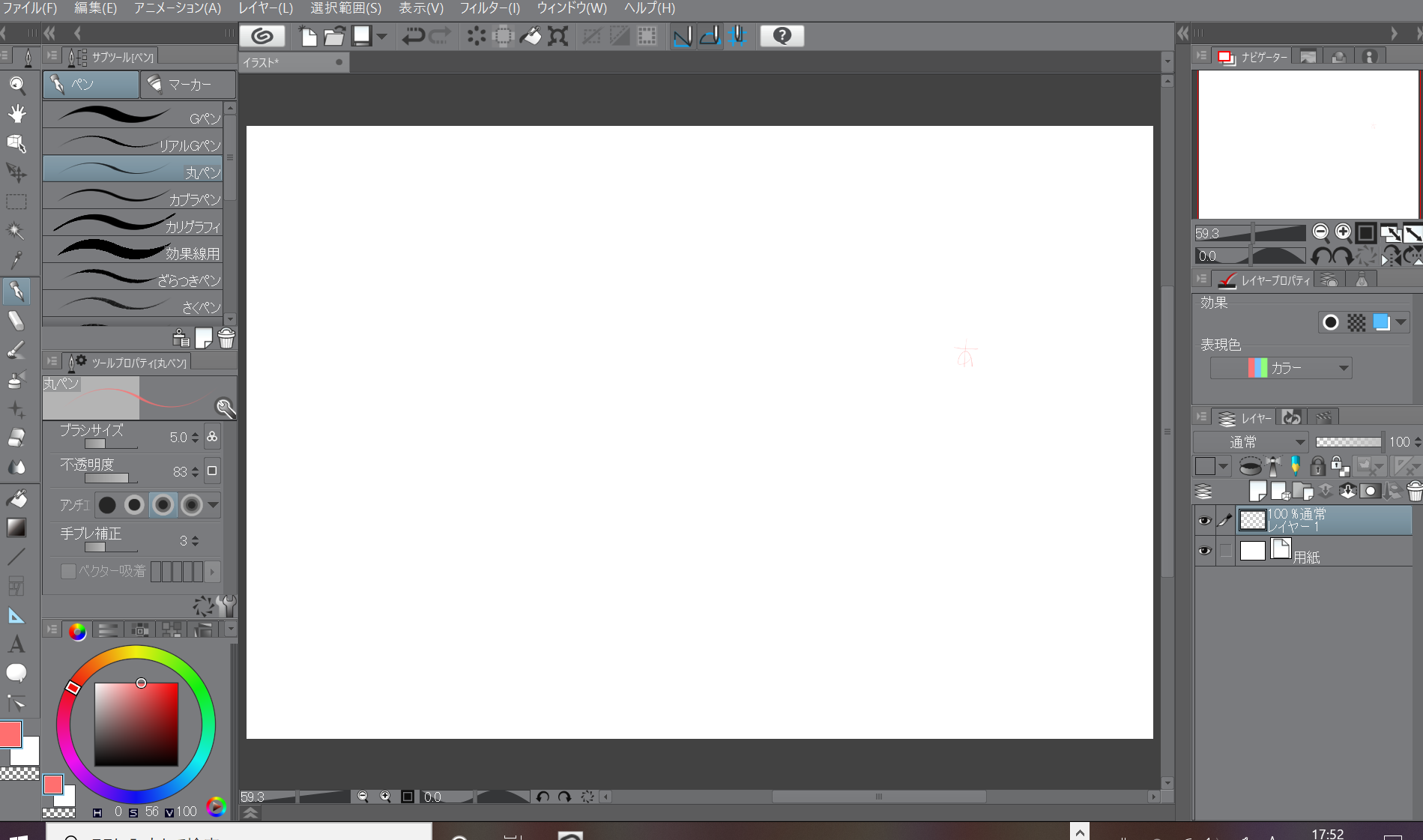Viewport: 1423px width, 840px height.
Task: Toggle visibility of the 用紙 layer
Action: point(1204,551)
